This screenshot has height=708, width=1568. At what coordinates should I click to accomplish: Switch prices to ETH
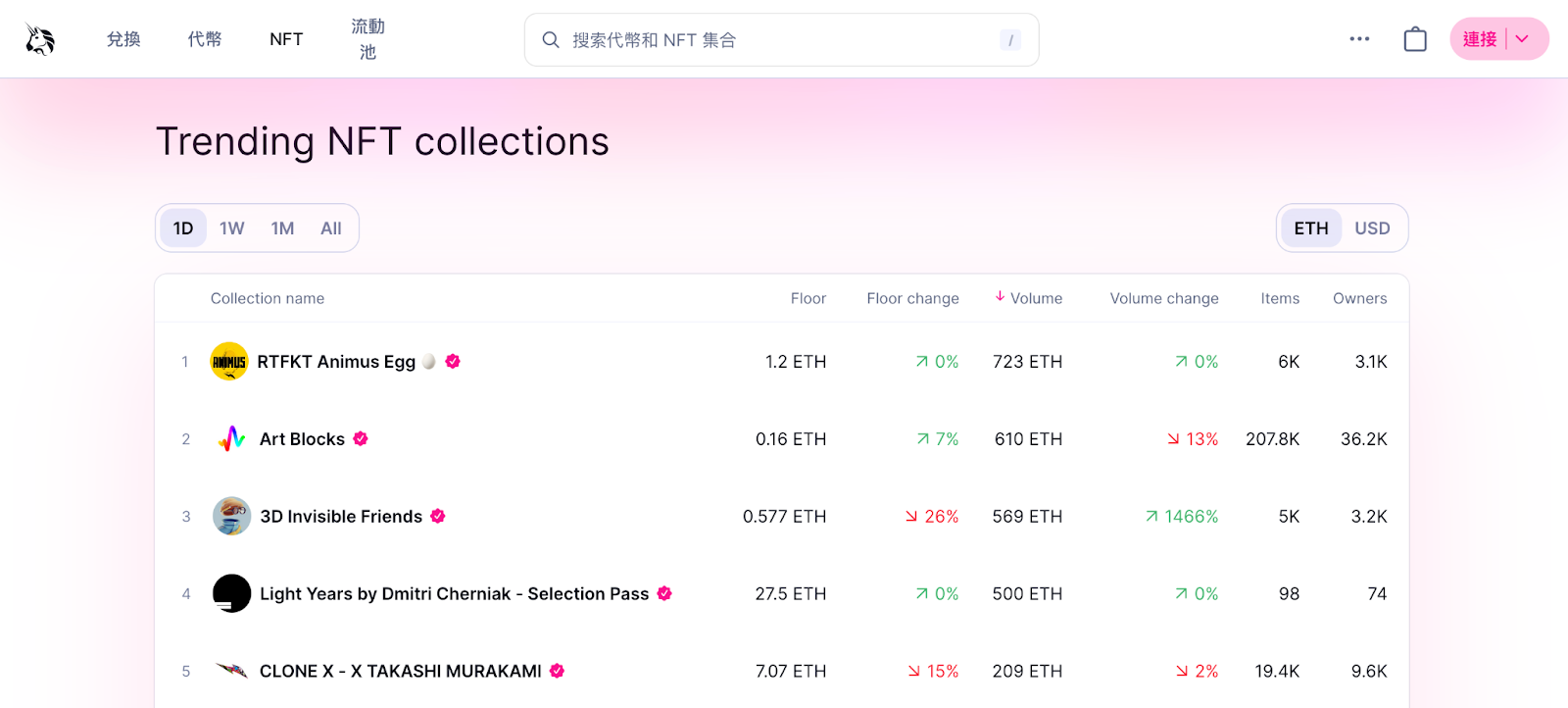(1311, 228)
